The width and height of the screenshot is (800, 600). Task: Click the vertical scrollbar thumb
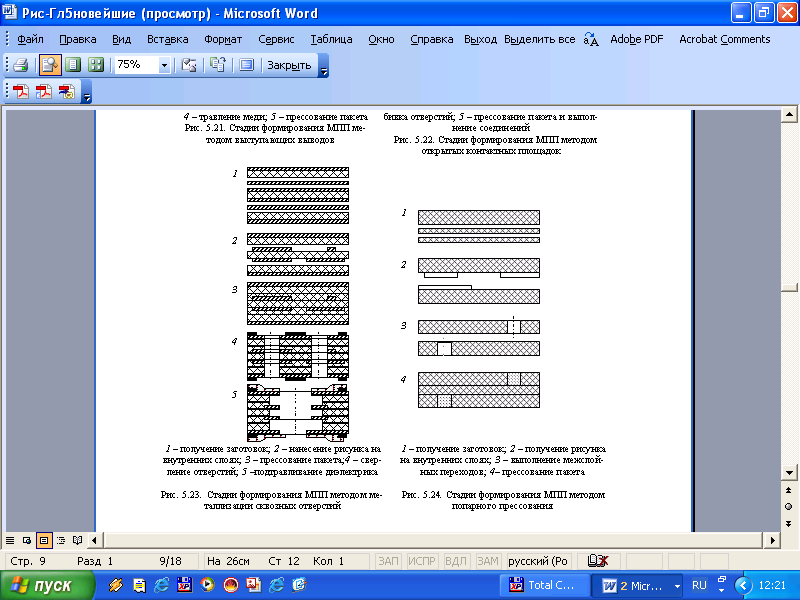tap(789, 288)
